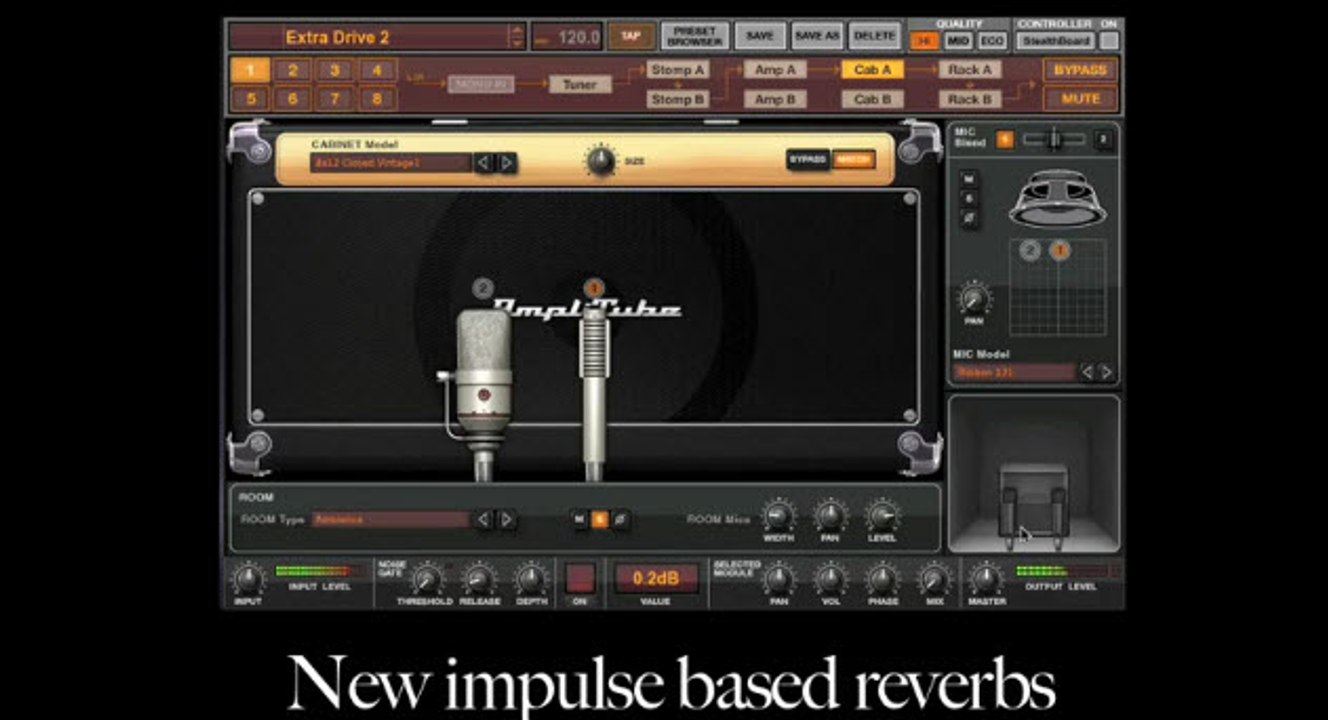
Task: Open the Tuner module
Action: coord(580,84)
